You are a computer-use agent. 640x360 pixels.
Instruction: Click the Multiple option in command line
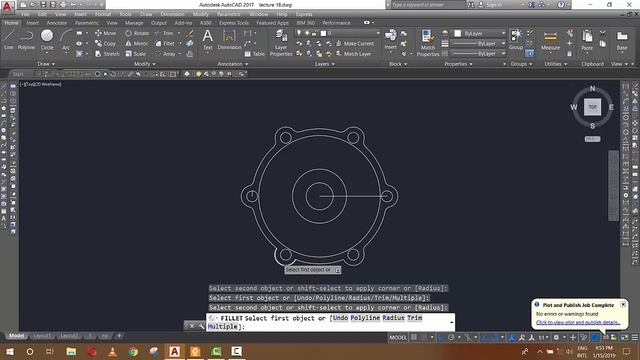pyautogui.click(x=222, y=327)
